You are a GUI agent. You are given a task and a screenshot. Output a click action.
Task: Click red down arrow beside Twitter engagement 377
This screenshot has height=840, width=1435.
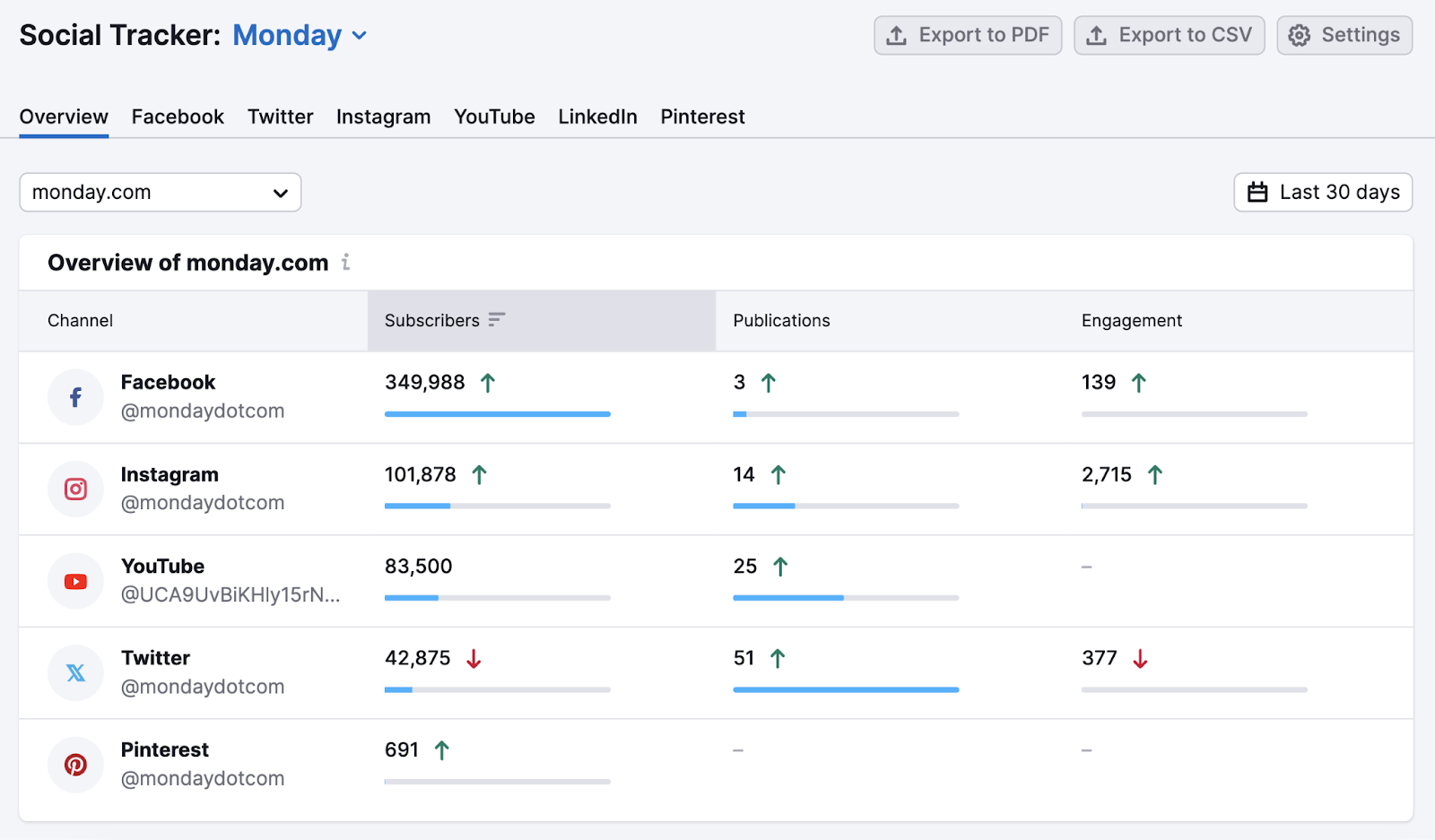pyautogui.click(x=1140, y=659)
